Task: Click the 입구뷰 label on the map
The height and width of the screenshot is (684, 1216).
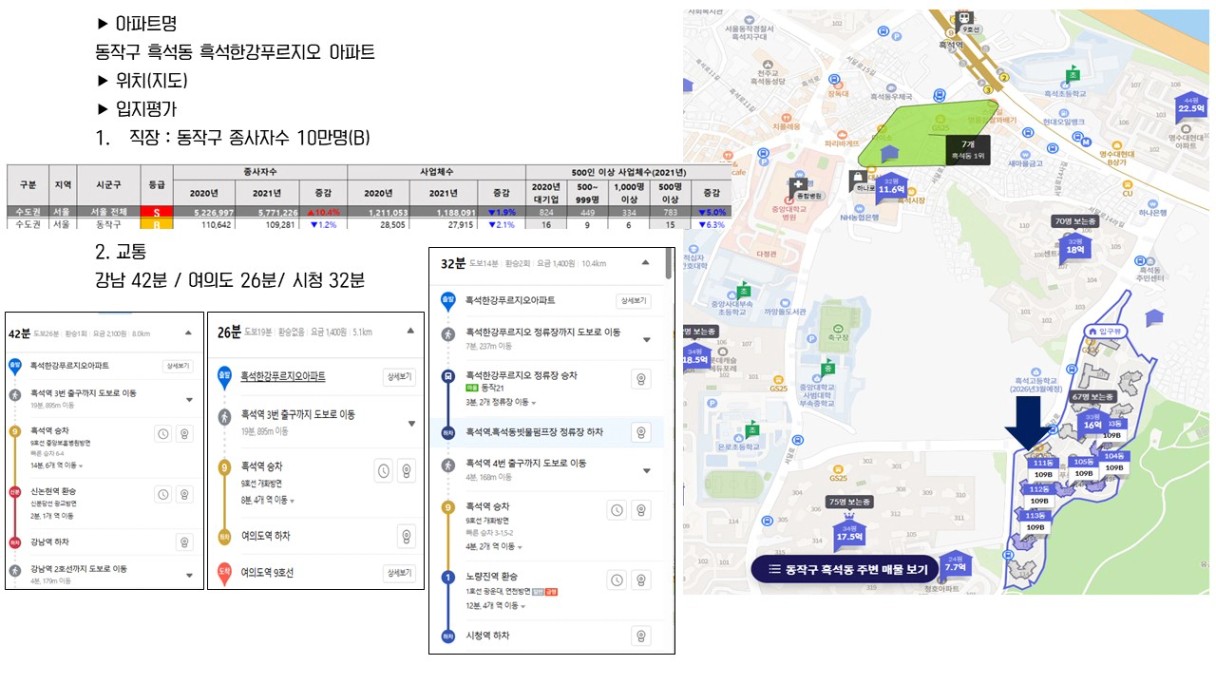Action: click(x=1107, y=330)
